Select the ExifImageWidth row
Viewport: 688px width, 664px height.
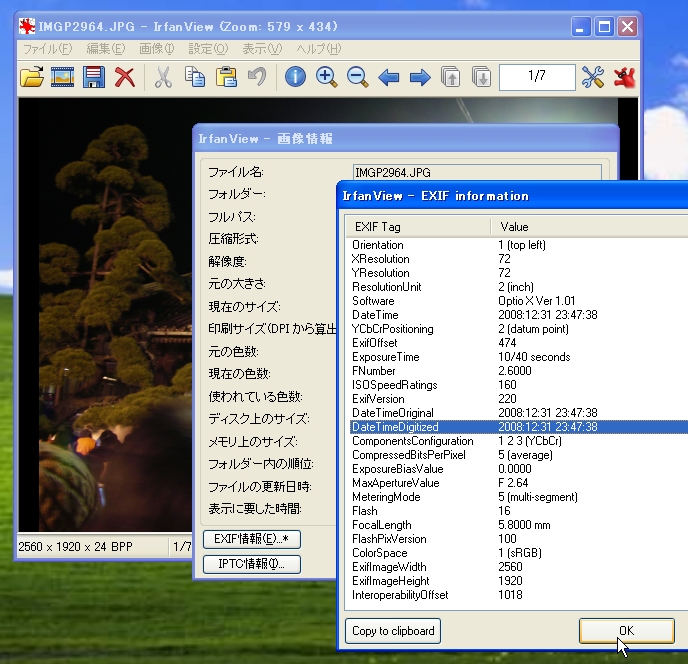pos(519,567)
